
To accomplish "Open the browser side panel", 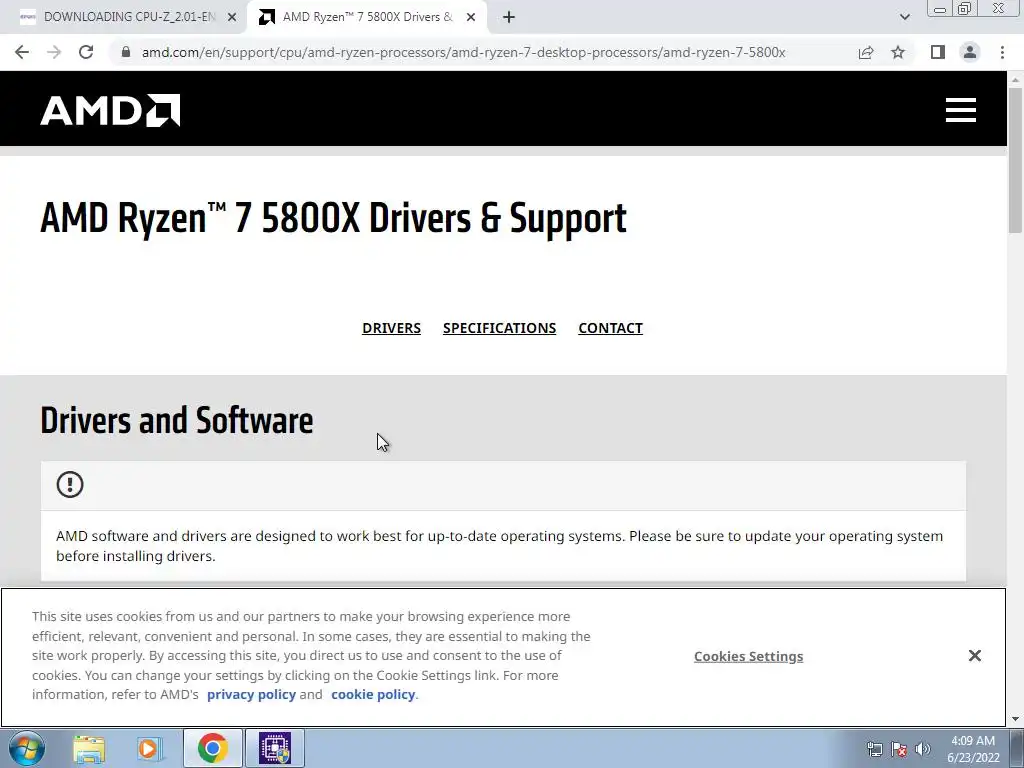I will [x=938, y=52].
